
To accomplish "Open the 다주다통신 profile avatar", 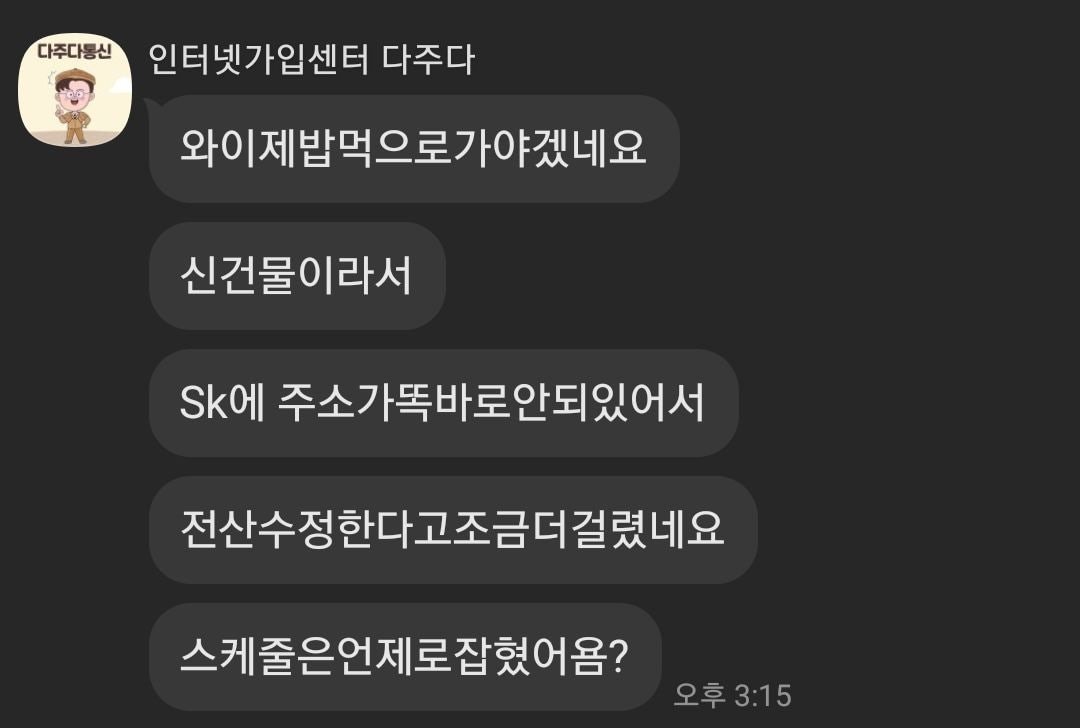I will (74, 90).
